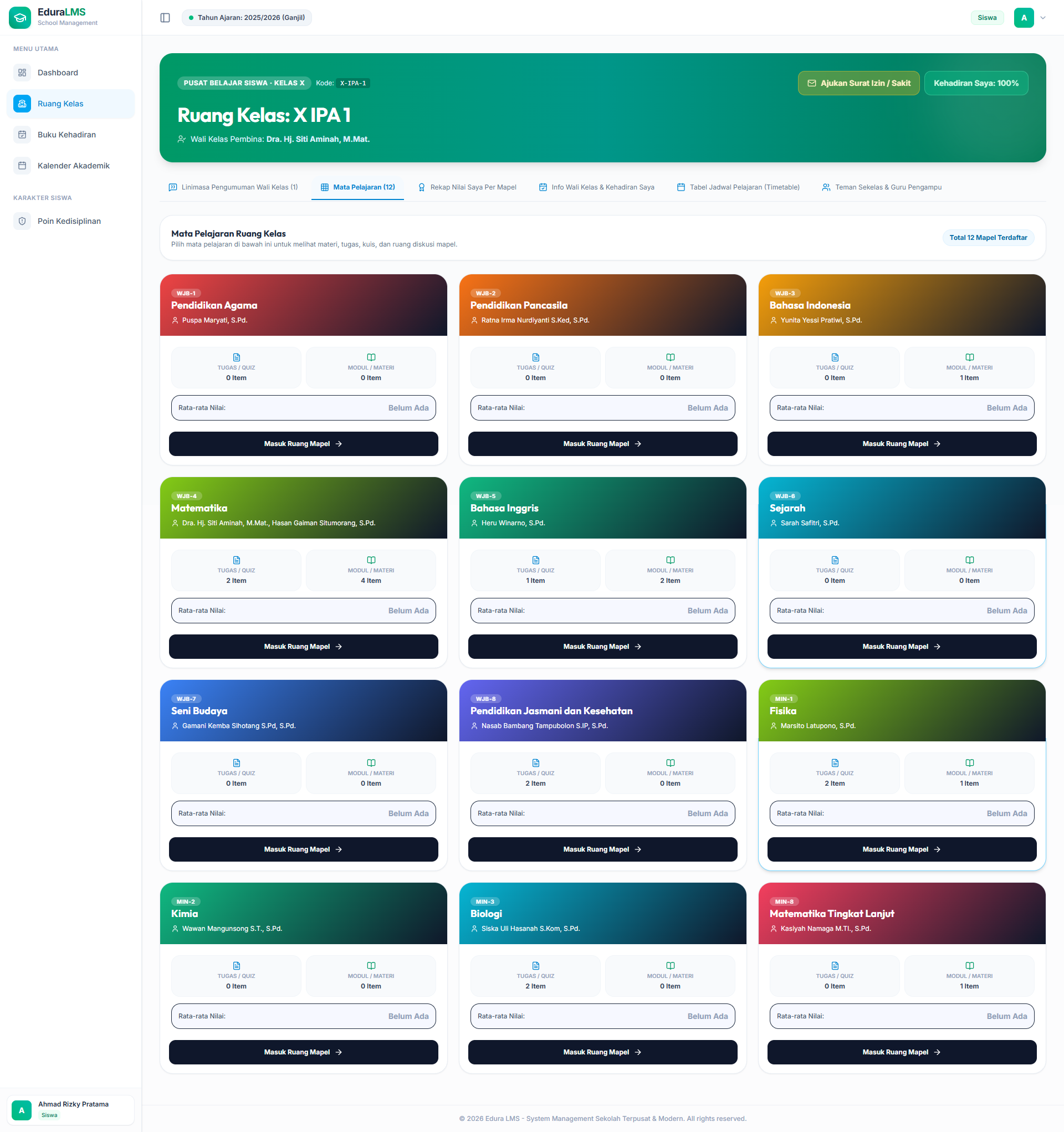
Task: Open Buku Kehadiran menu item
Action: point(70,135)
